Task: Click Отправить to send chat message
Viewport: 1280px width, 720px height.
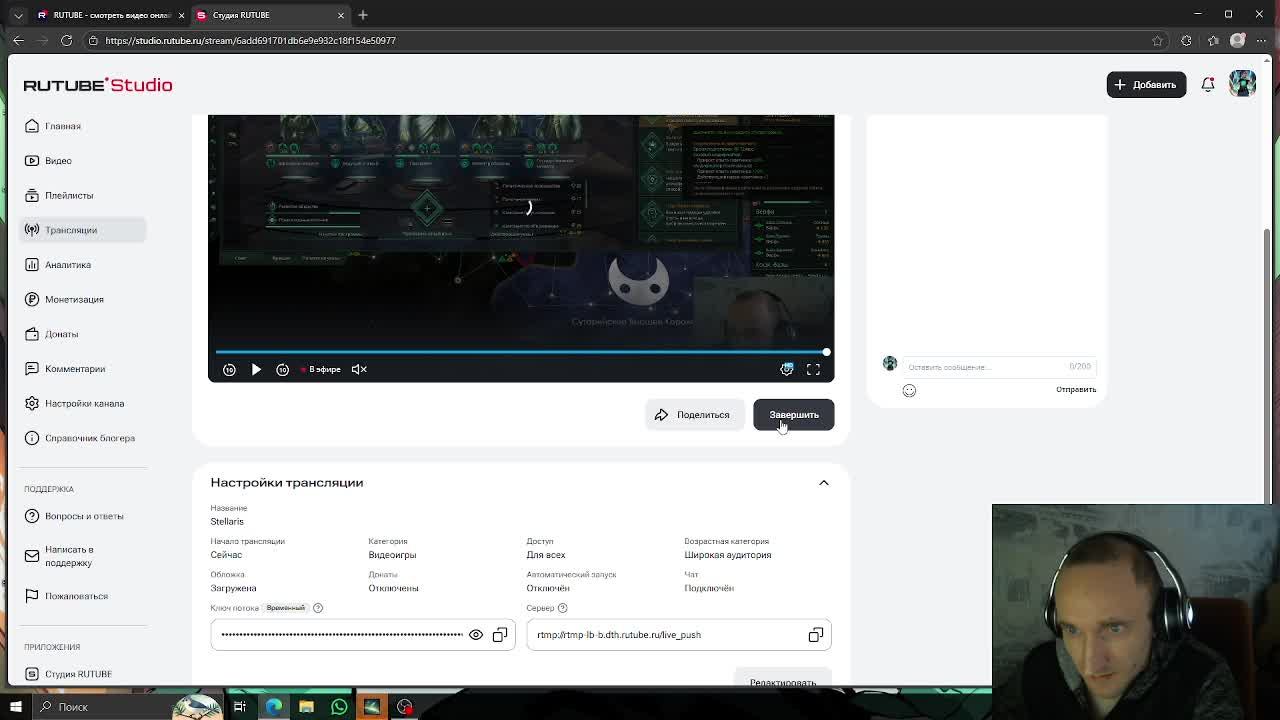Action: (1076, 390)
